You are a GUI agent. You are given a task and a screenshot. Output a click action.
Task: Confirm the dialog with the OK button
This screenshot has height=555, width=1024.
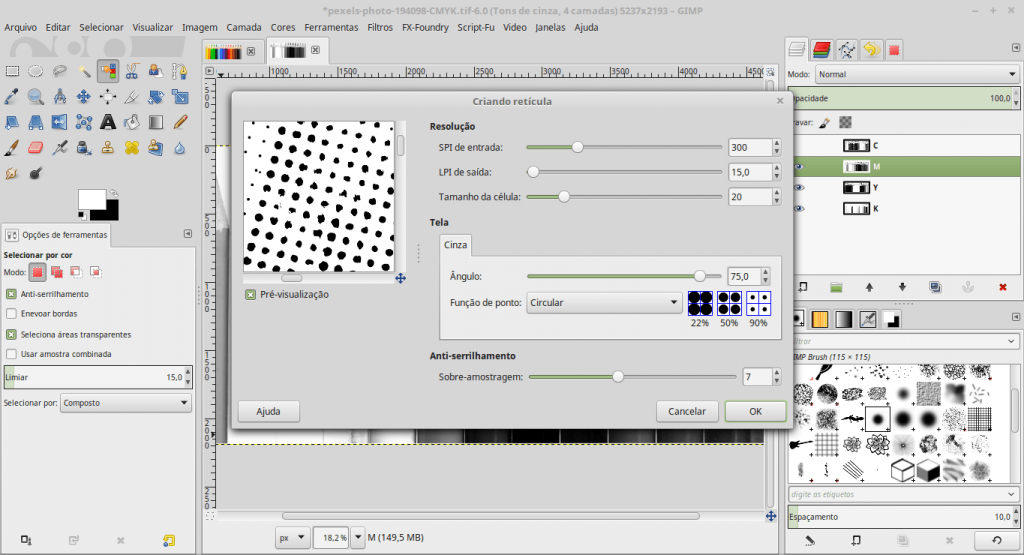coord(756,411)
